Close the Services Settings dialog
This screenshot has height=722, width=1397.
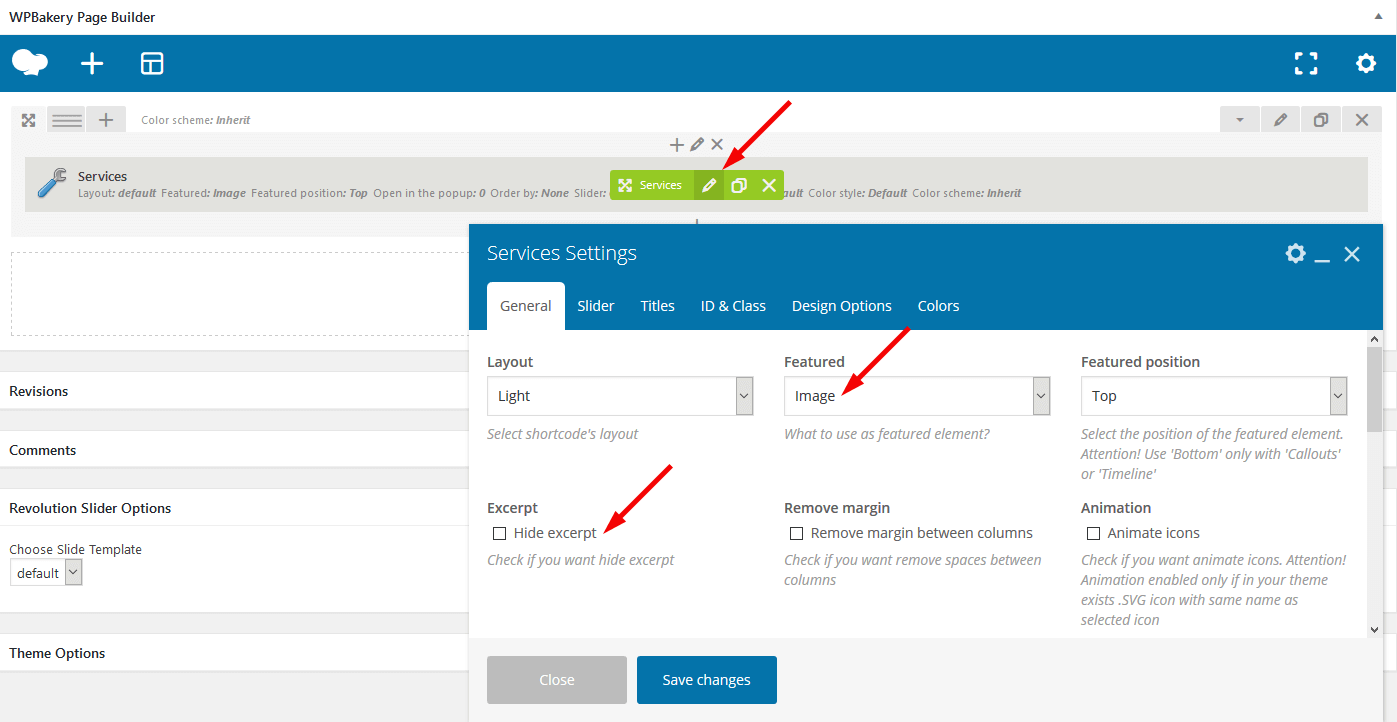tap(1352, 254)
